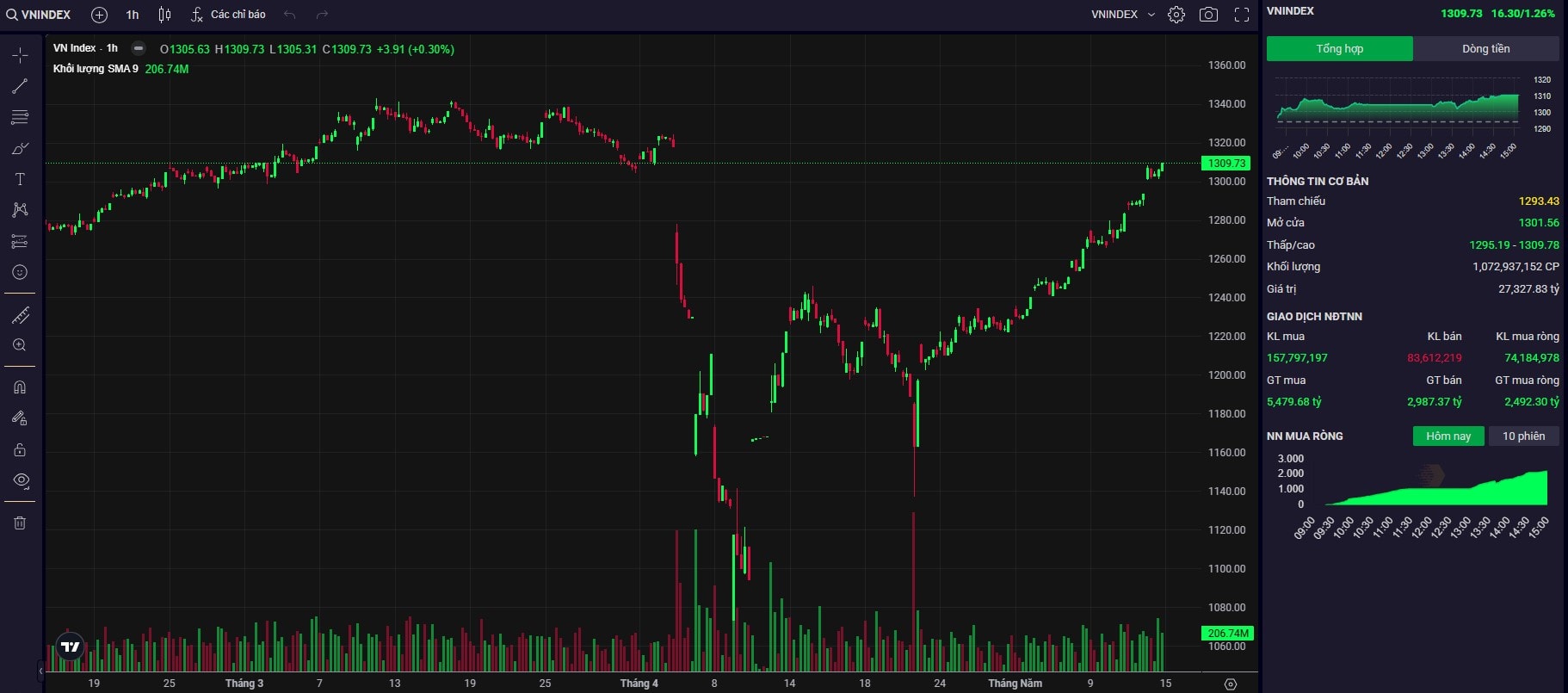Screen dimensions: 1568x693
Task: Click the Tháng 4 label on time axis
Action: coord(639,684)
